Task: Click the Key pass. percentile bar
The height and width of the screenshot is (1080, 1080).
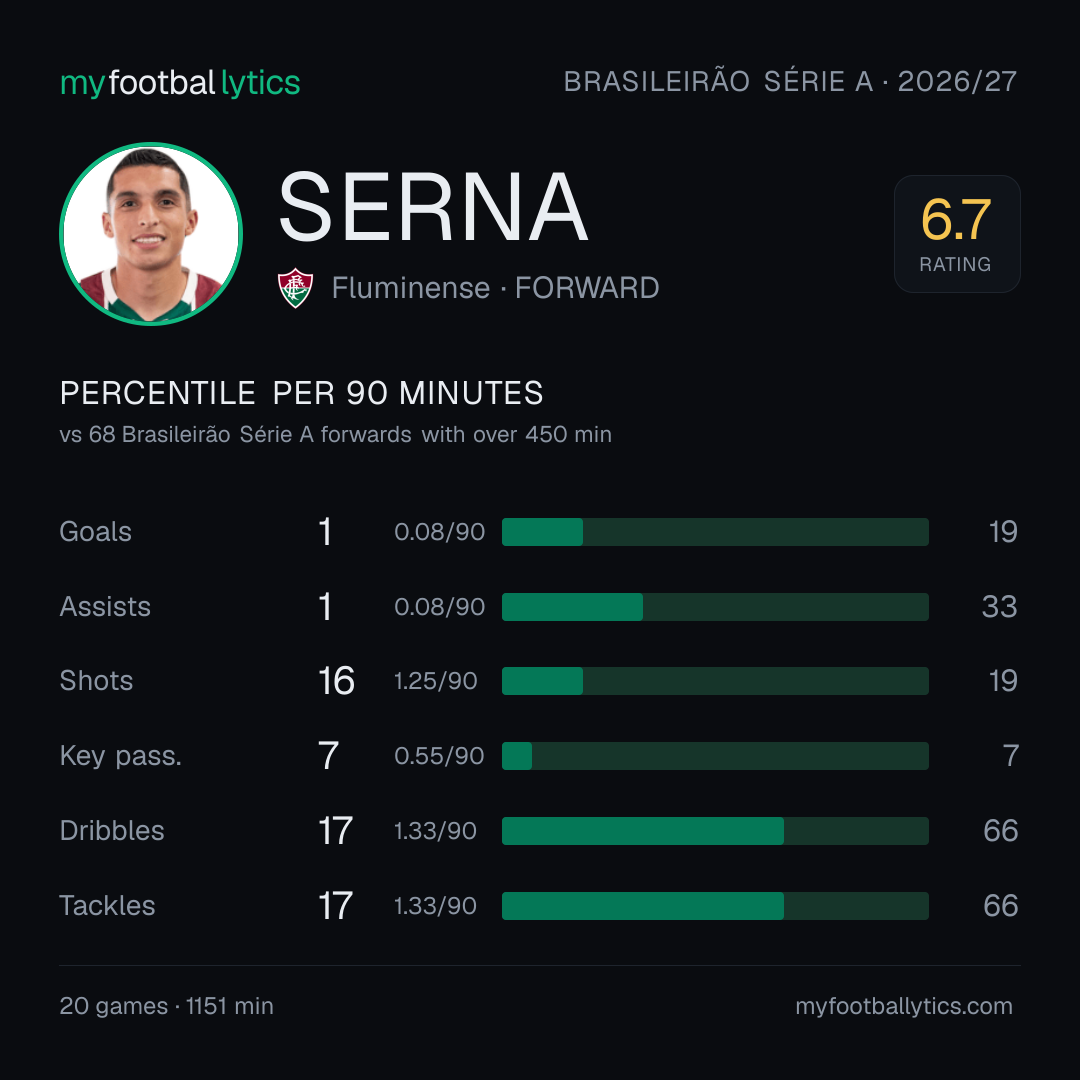Action: click(x=715, y=756)
